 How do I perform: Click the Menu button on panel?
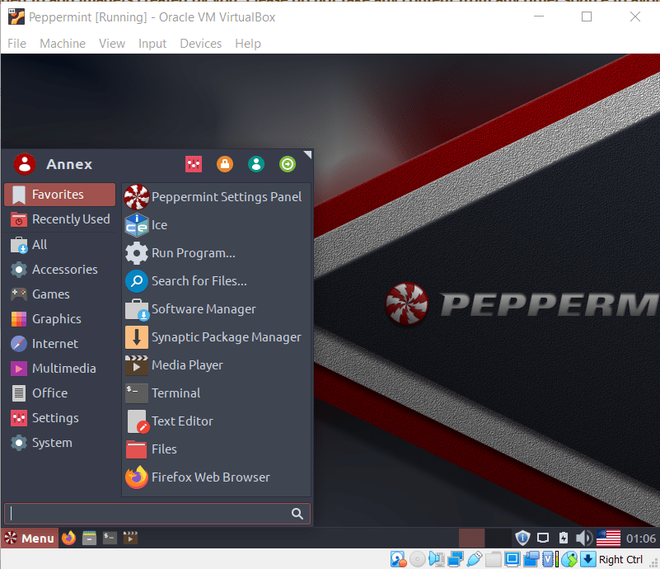pyautogui.click(x=29, y=538)
